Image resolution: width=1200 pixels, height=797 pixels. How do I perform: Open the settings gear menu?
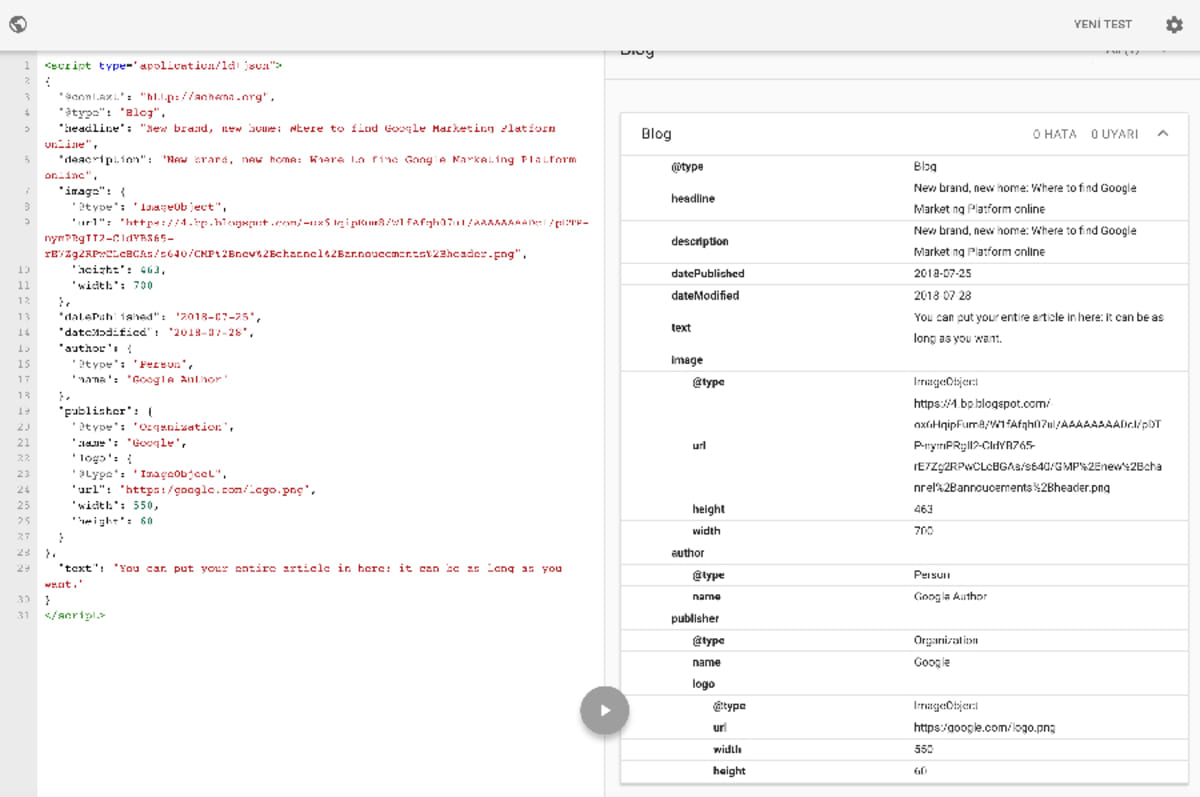(x=1174, y=24)
